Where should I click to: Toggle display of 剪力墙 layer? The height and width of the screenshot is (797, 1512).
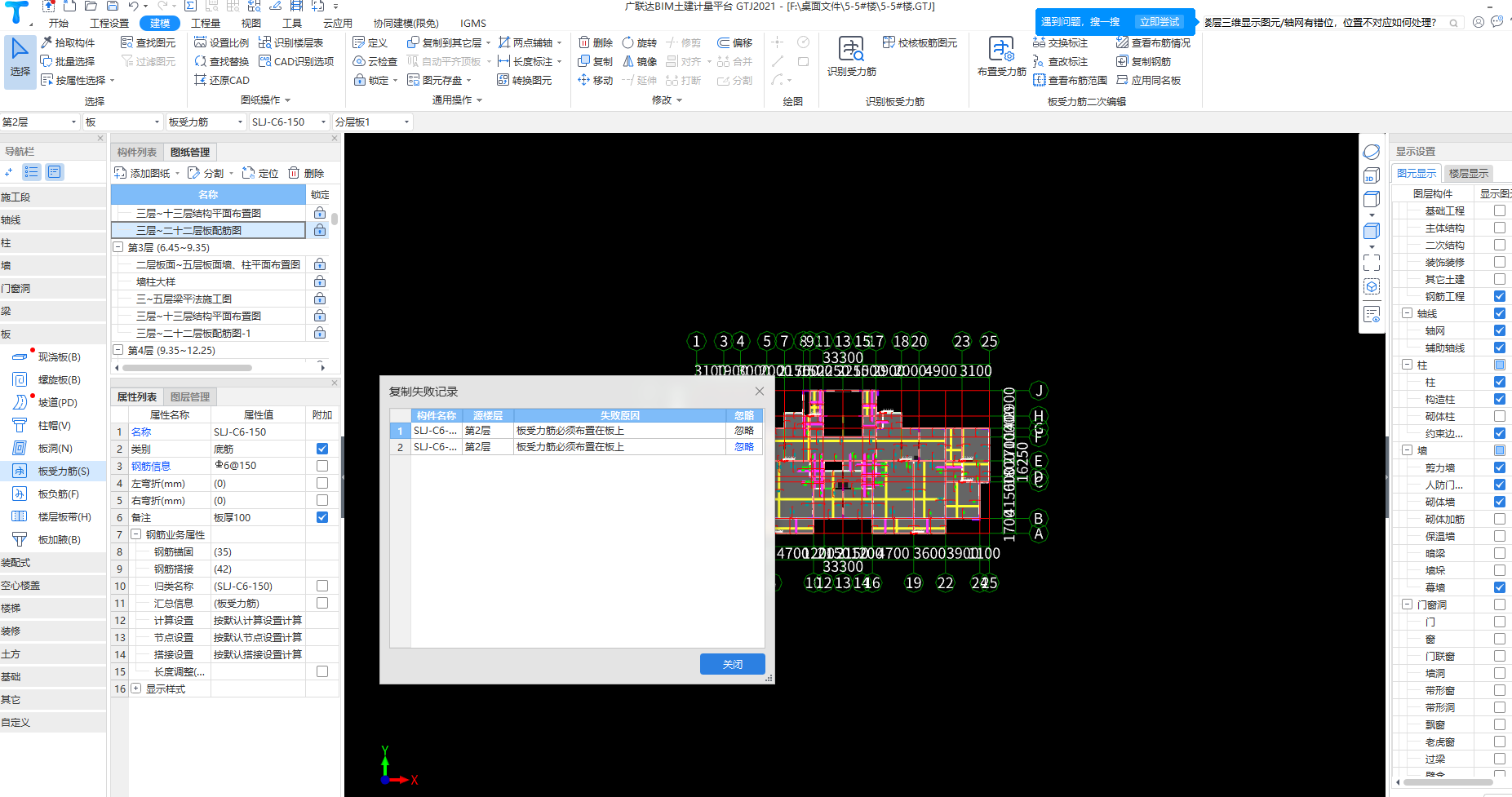tap(1500, 467)
